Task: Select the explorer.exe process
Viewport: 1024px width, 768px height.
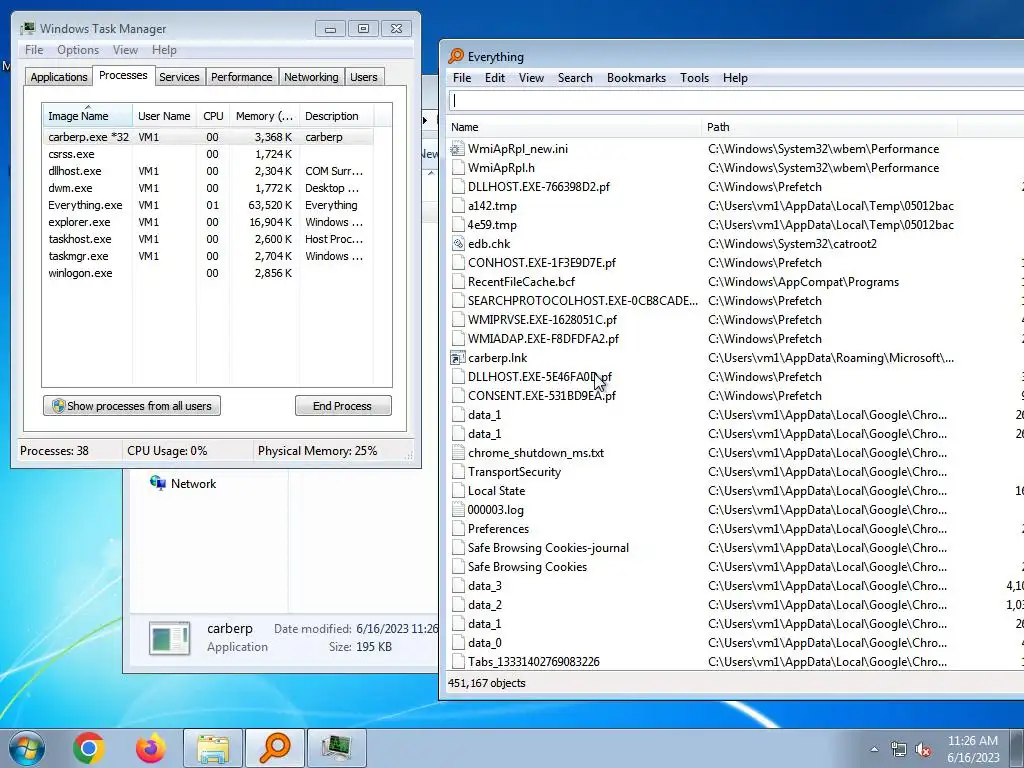Action: [x=208, y=222]
